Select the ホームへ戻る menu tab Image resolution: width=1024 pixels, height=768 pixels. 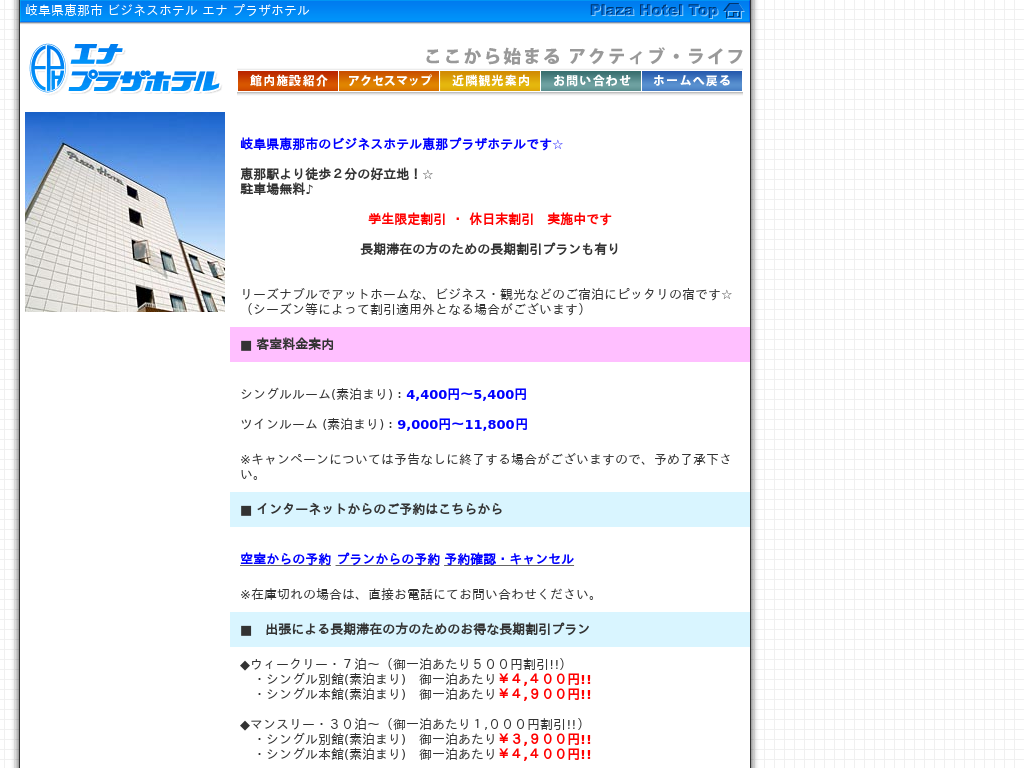tap(692, 81)
